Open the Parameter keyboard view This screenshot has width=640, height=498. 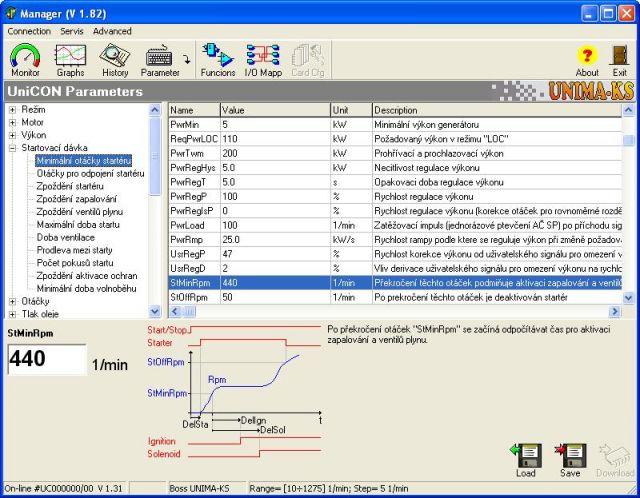coord(160,60)
